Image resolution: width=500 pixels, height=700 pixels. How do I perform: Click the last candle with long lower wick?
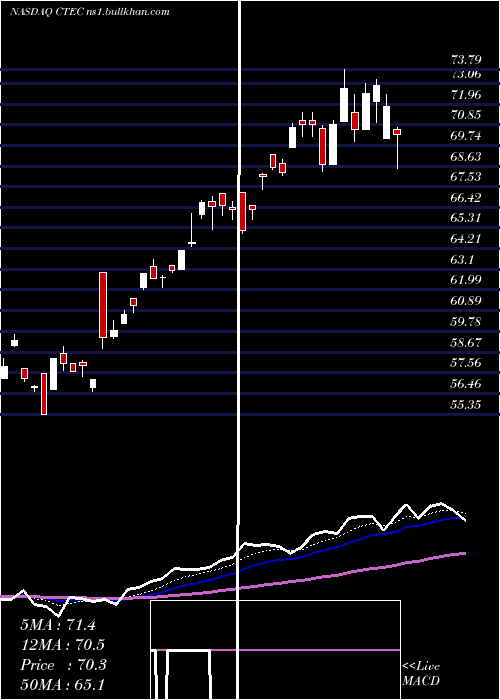[x=397, y=147]
